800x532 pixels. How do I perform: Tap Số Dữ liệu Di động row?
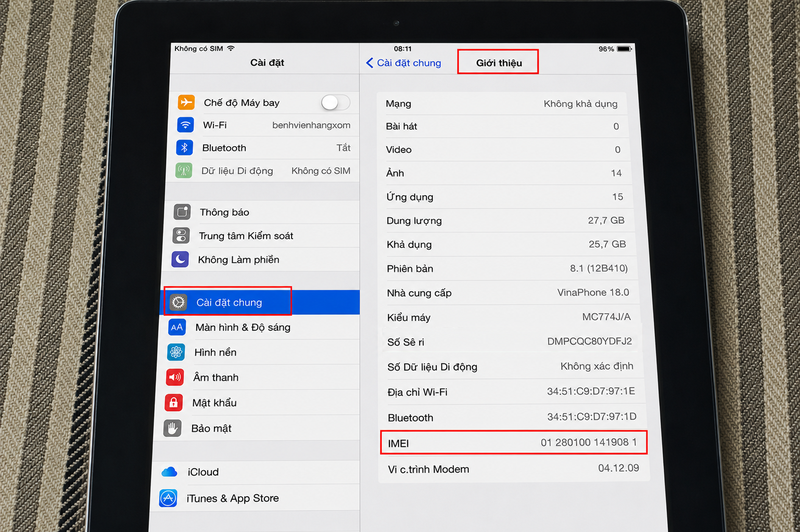(511, 367)
